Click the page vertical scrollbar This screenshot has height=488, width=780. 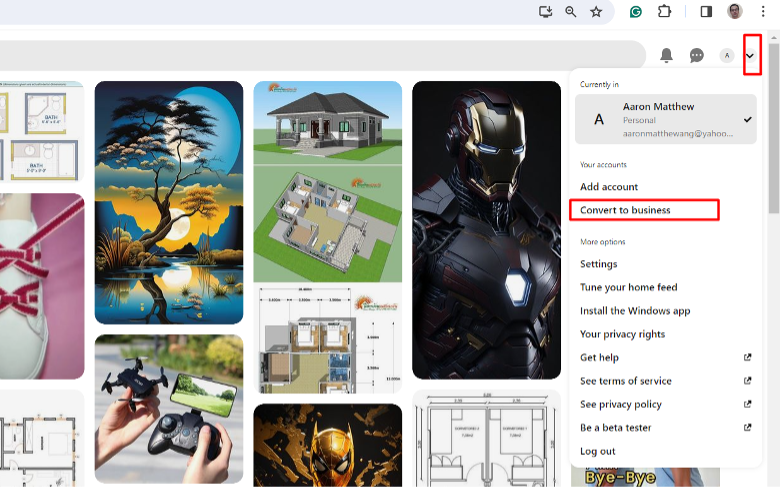pyautogui.click(x=774, y=128)
